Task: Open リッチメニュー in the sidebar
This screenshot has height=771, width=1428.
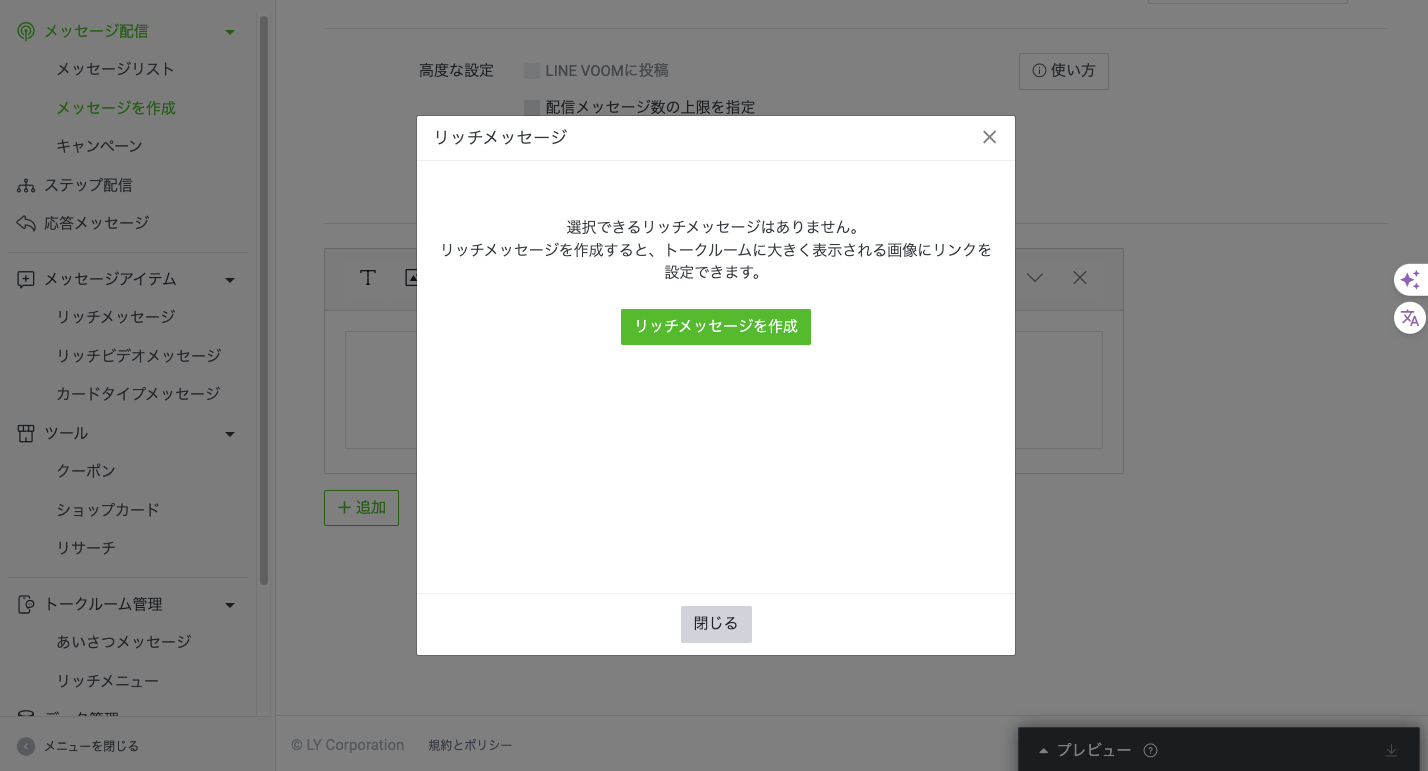Action: pyautogui.click(x=107, y=681)
